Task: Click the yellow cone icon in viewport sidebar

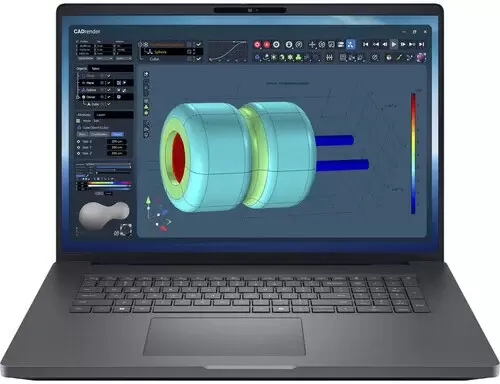Action: click(x=146, y=107)
